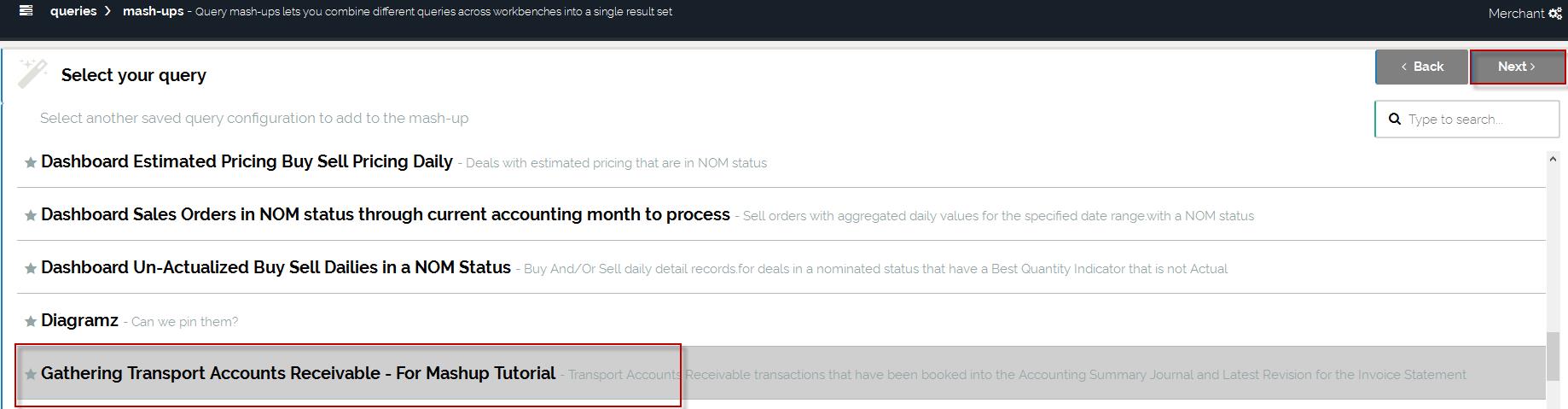The image size is (1568, 409).
Task: Proceed with the Next button
Action: (1517, 67)
